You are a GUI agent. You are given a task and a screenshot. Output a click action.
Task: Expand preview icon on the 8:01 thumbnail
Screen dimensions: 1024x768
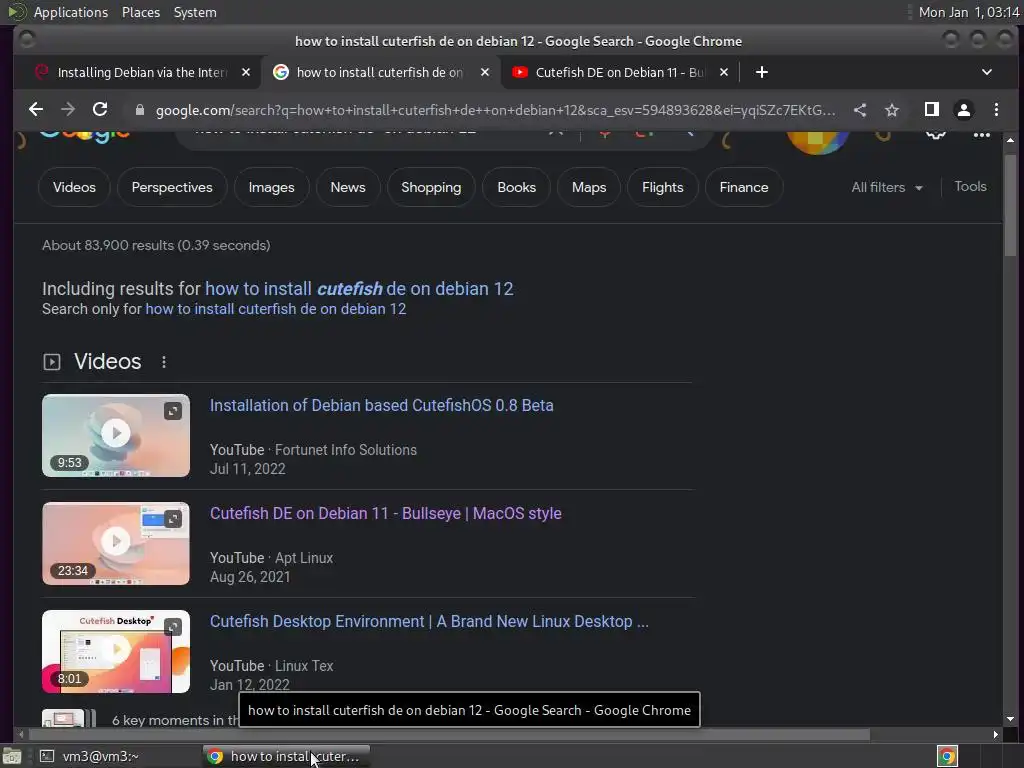tap(173, 628)
